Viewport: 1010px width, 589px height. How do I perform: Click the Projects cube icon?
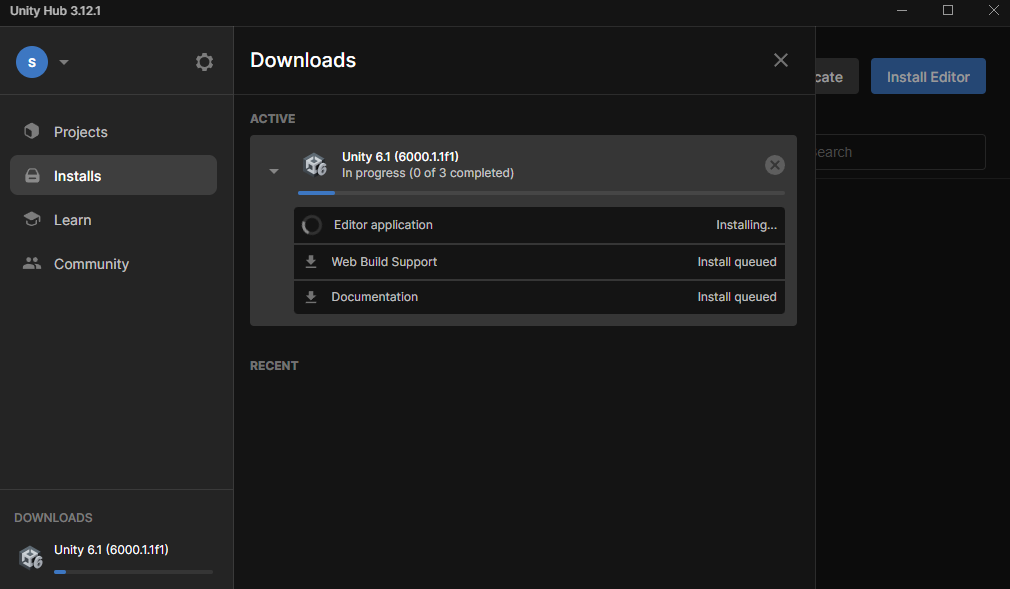[32, 132]
